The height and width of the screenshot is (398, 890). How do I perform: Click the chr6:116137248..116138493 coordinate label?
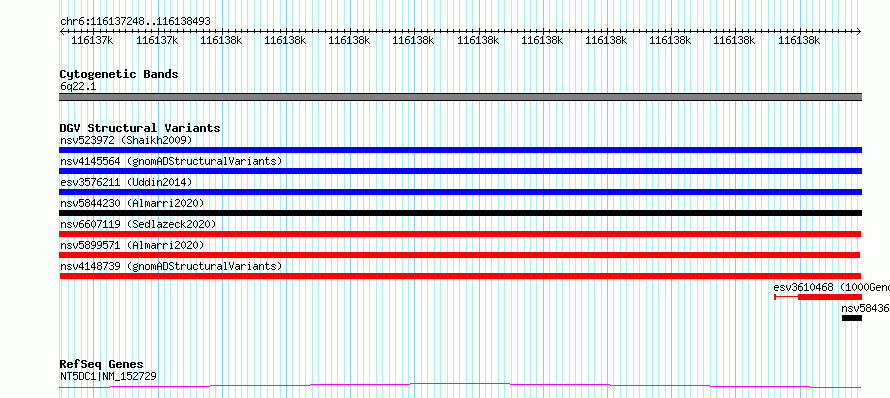[x=135, y=22]
